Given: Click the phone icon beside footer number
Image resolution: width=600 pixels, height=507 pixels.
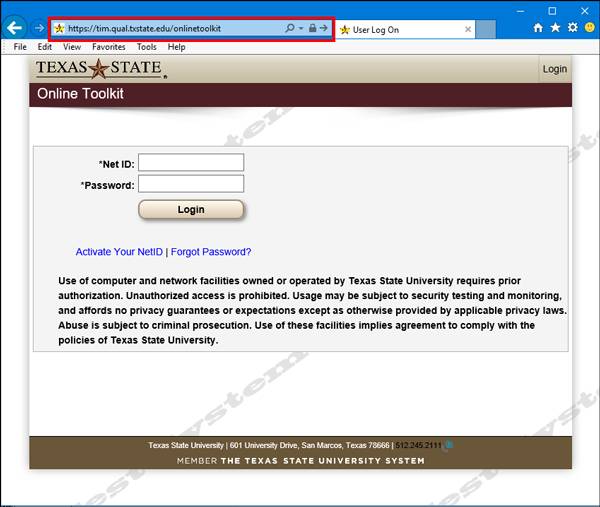Looking at the screenshot, I should pos(449,445).
